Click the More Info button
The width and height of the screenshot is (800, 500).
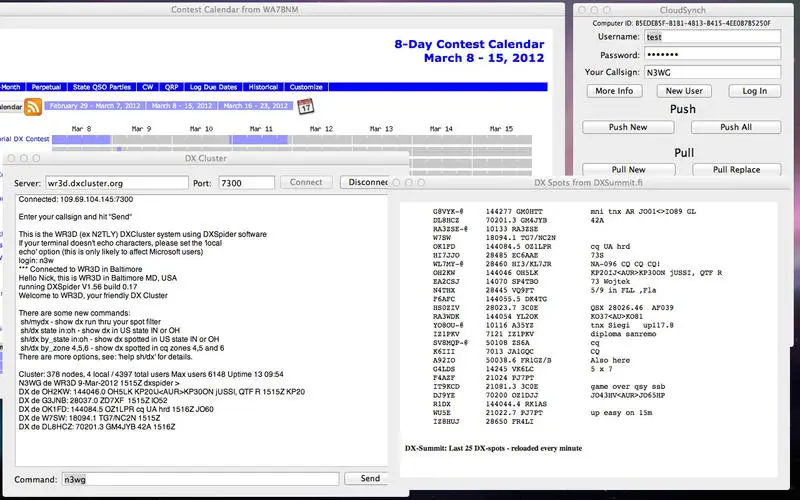click(x=614, y=91)
